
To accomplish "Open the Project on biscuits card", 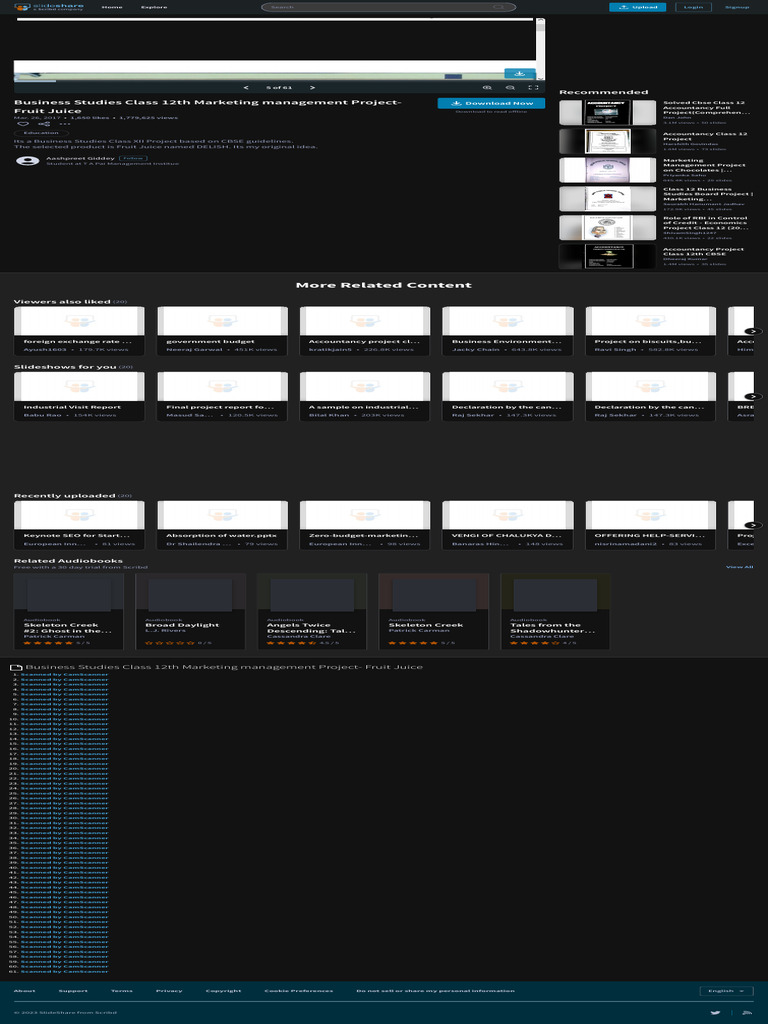I will coord(650,331).
